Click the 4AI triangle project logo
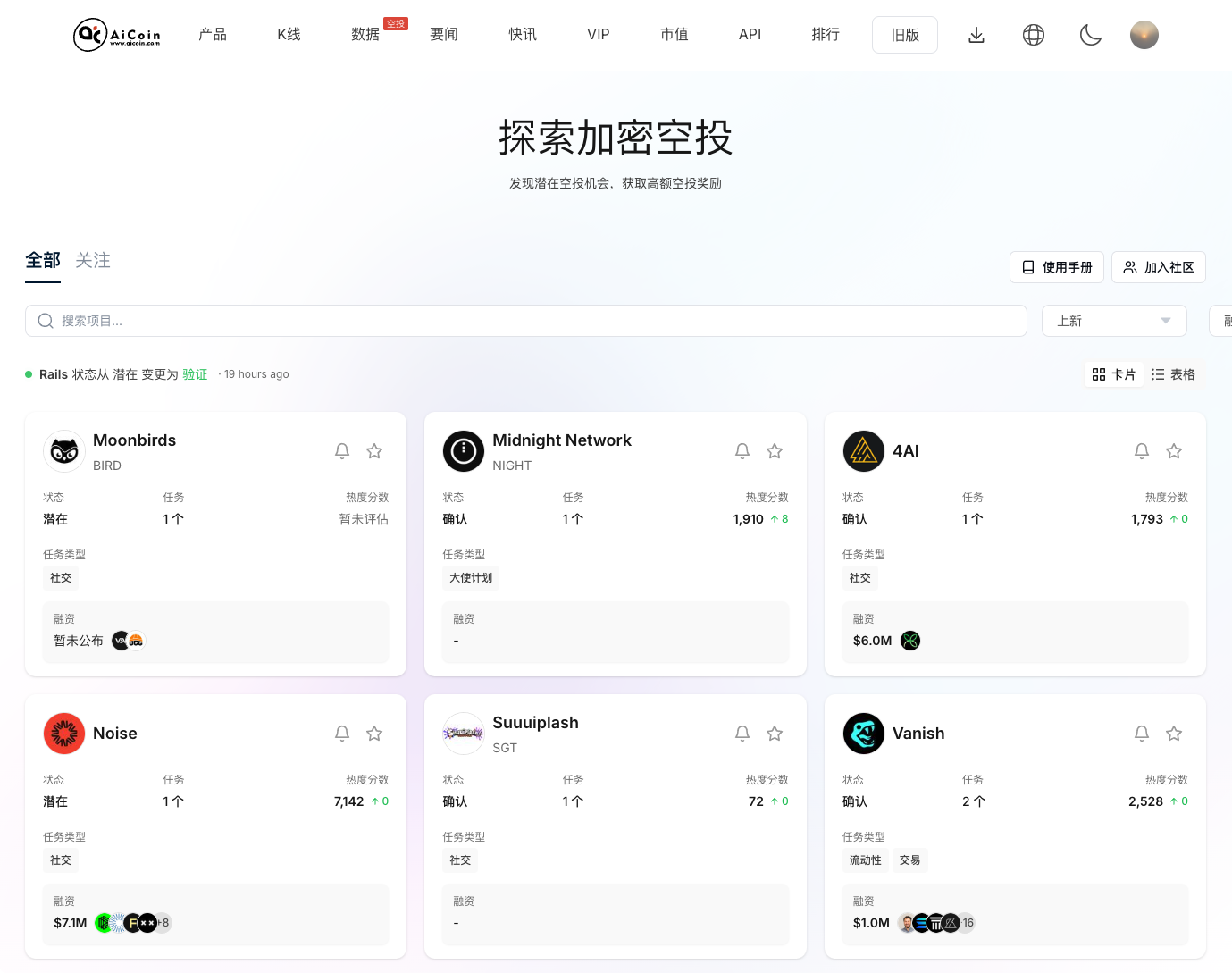 click(x=863, y=451)
